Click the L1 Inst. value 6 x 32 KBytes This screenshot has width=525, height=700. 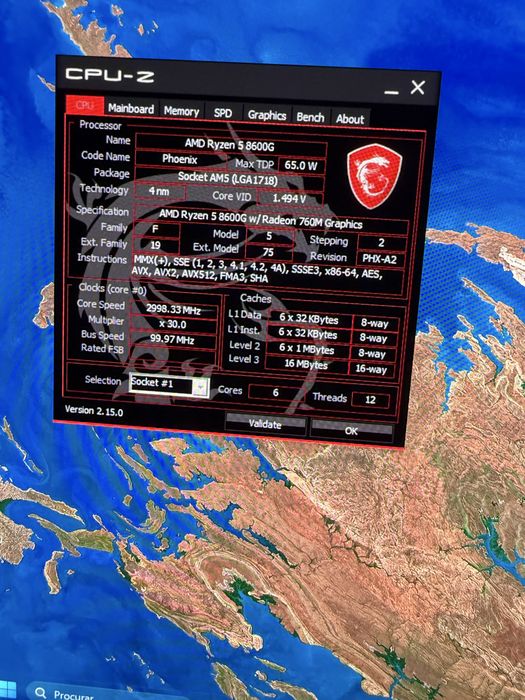click(308, 334)
